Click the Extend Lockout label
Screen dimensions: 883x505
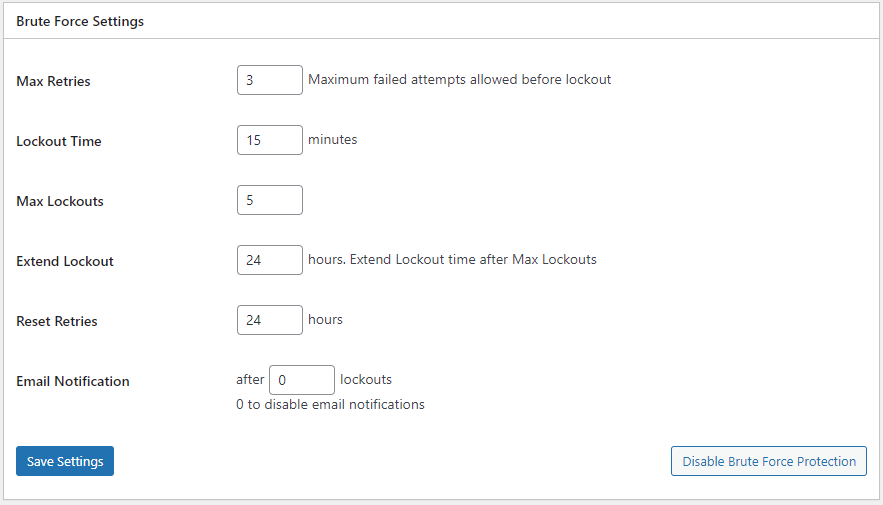click(x=65, y=261)
